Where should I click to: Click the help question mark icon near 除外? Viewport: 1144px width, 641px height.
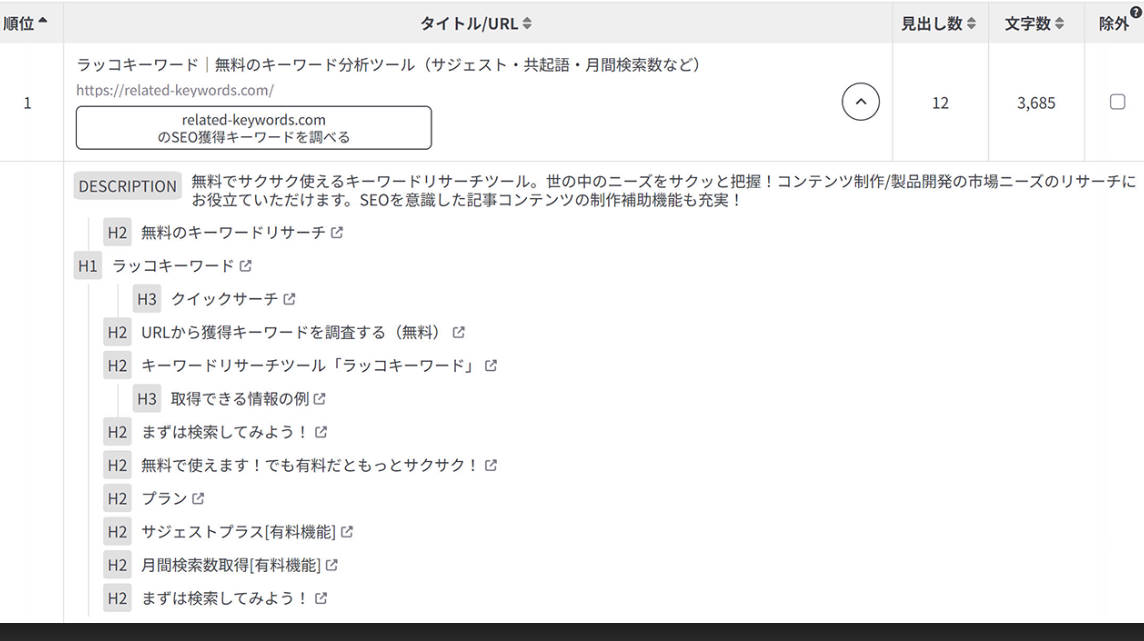click(1136, 12)
